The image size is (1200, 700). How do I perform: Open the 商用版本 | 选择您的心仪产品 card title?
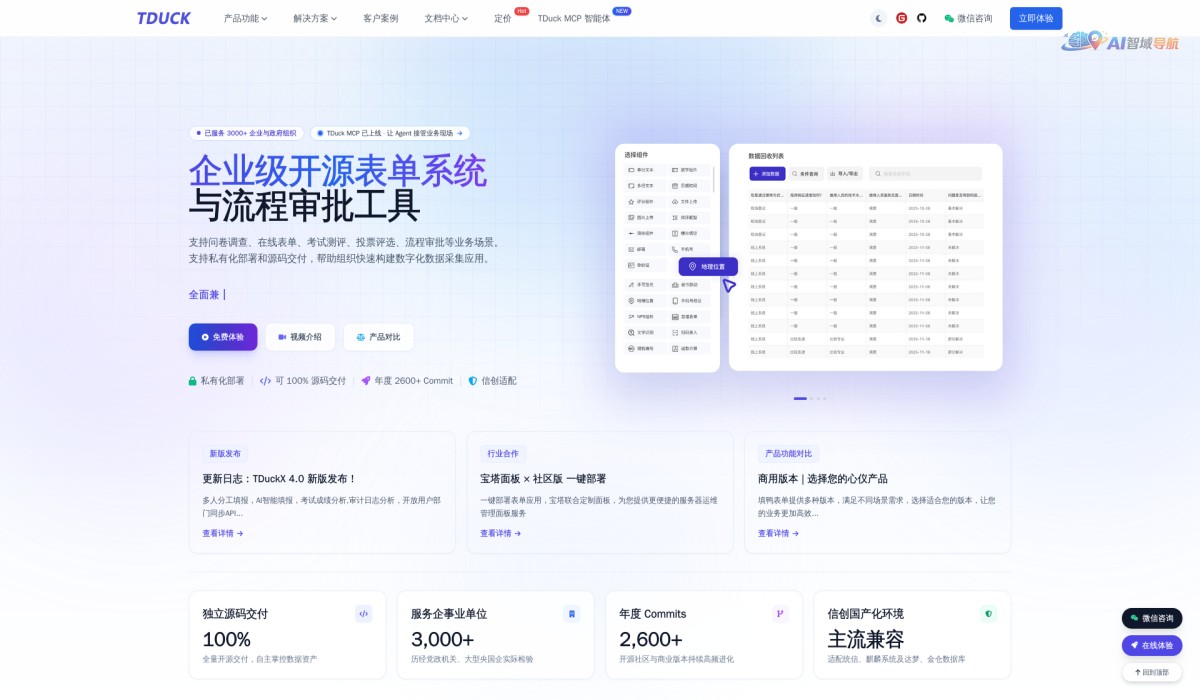[823, 479]
